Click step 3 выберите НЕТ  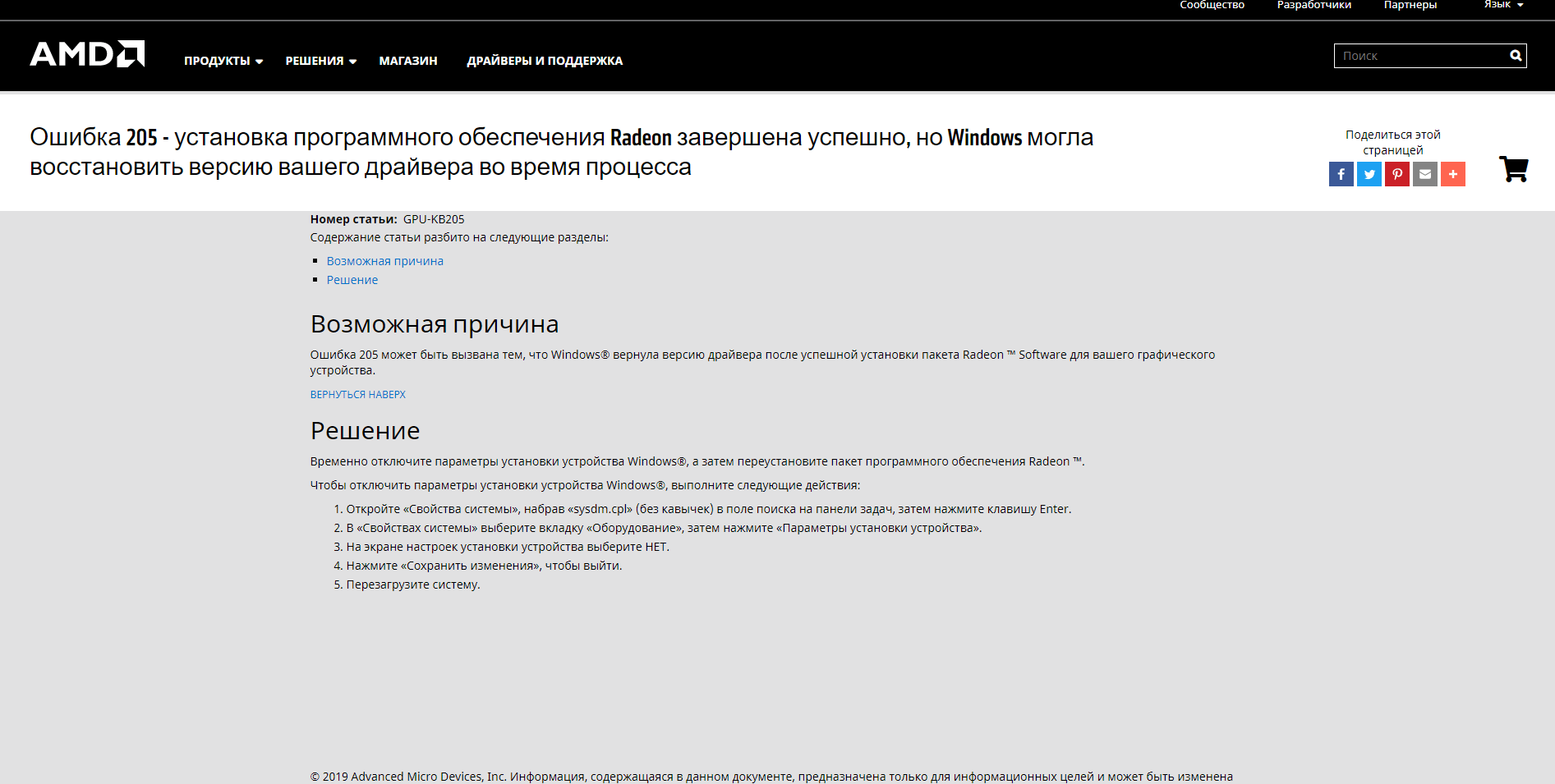pyautogui.click(x=508, y=547)
